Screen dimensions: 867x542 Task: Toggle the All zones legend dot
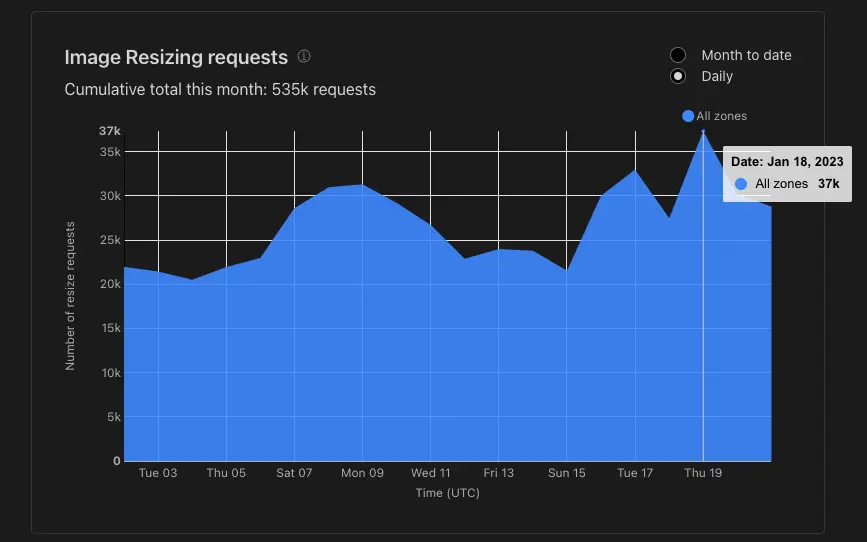tap(688, 116)
